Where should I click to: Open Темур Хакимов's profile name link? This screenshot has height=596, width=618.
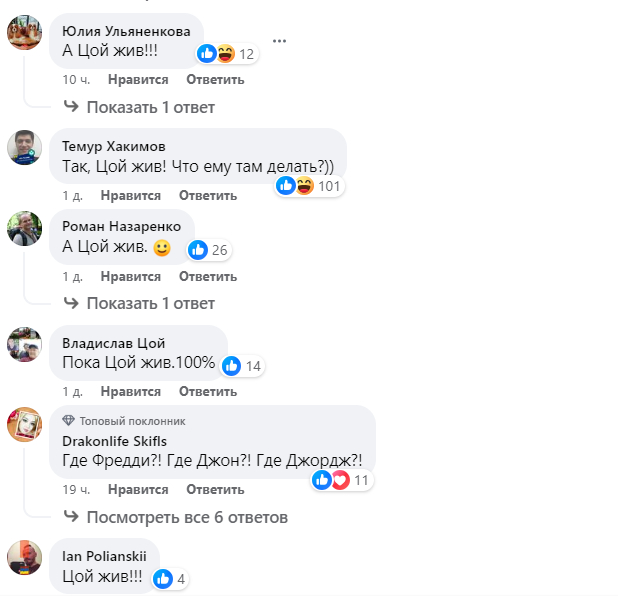(x=114, y=146)
